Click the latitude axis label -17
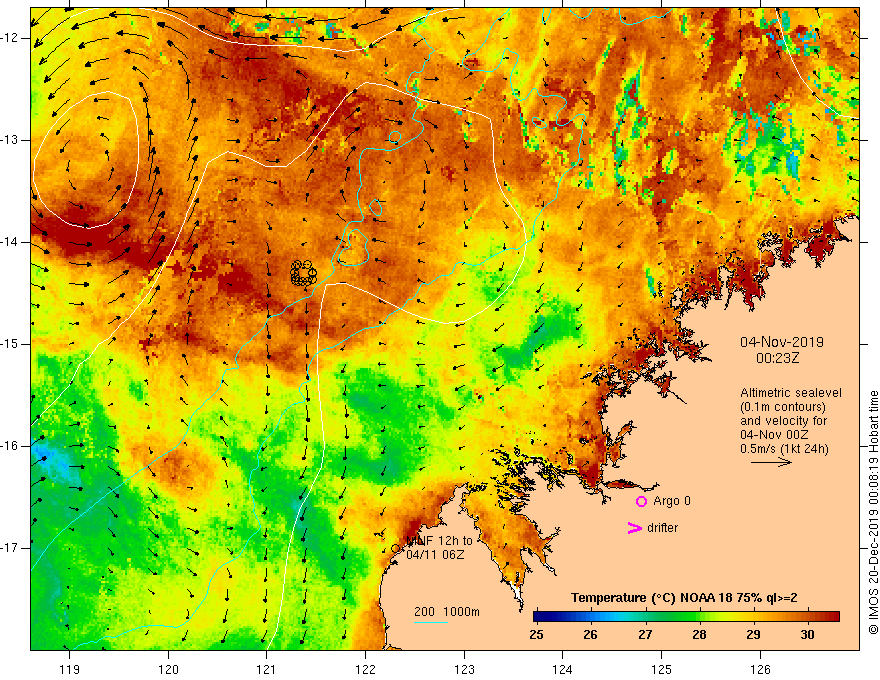Image resolution: width=880 pixels, height=680 pixels. pos(11,548)
